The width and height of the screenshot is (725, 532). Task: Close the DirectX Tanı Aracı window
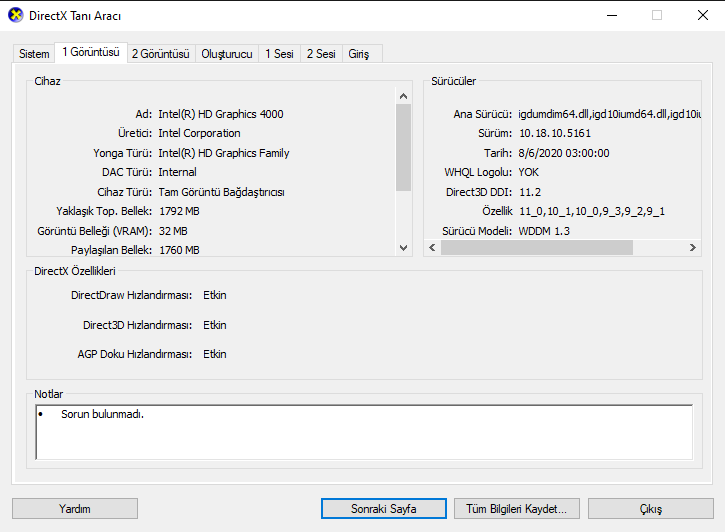click(x=703, y=15)
